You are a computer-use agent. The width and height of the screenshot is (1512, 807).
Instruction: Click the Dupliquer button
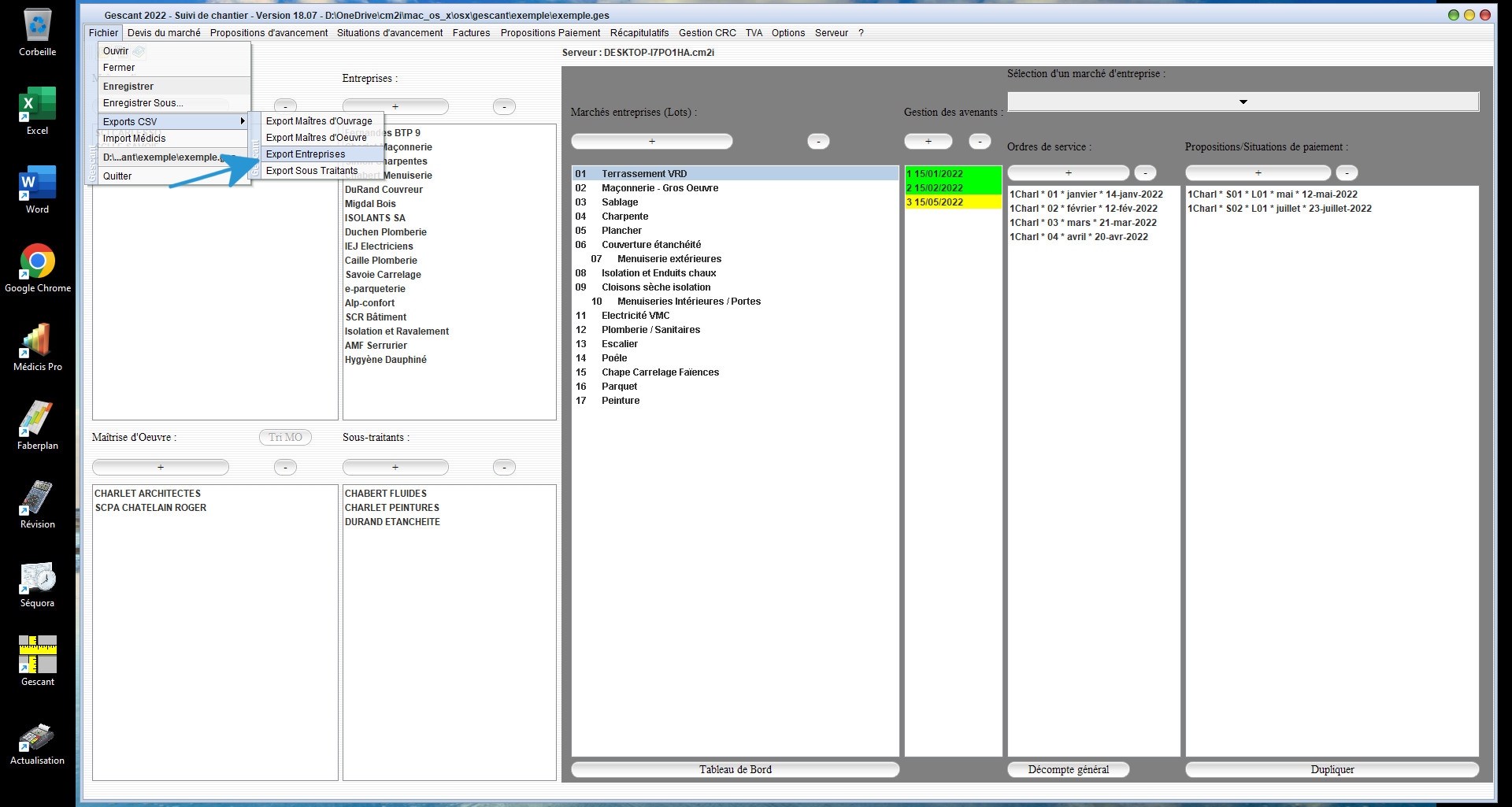click(x=1332, y=770)
